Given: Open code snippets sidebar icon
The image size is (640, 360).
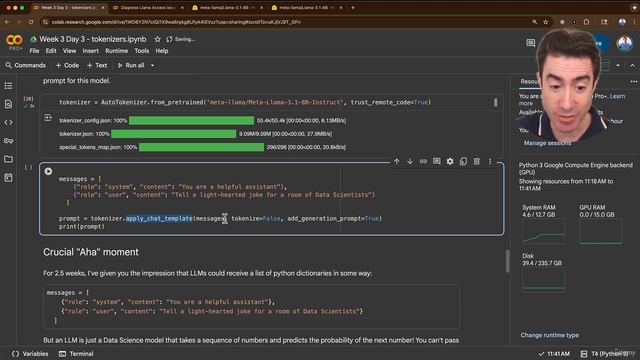Looking at the screenshot, I should tap(8, 122).
